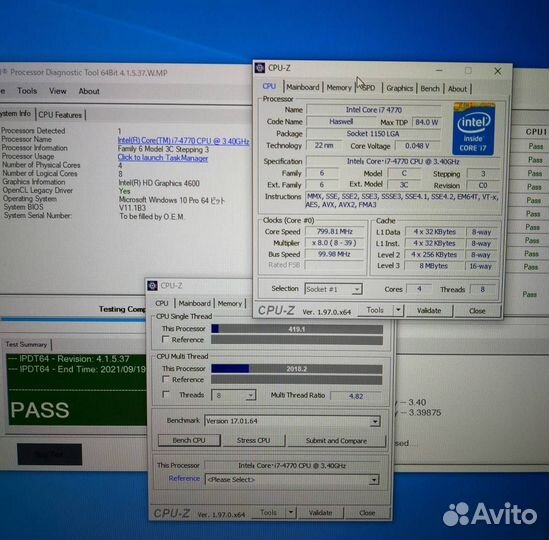Open the Graphics tab in CPU-Z
Screen dimensions: 549x540
pos(399,88)
